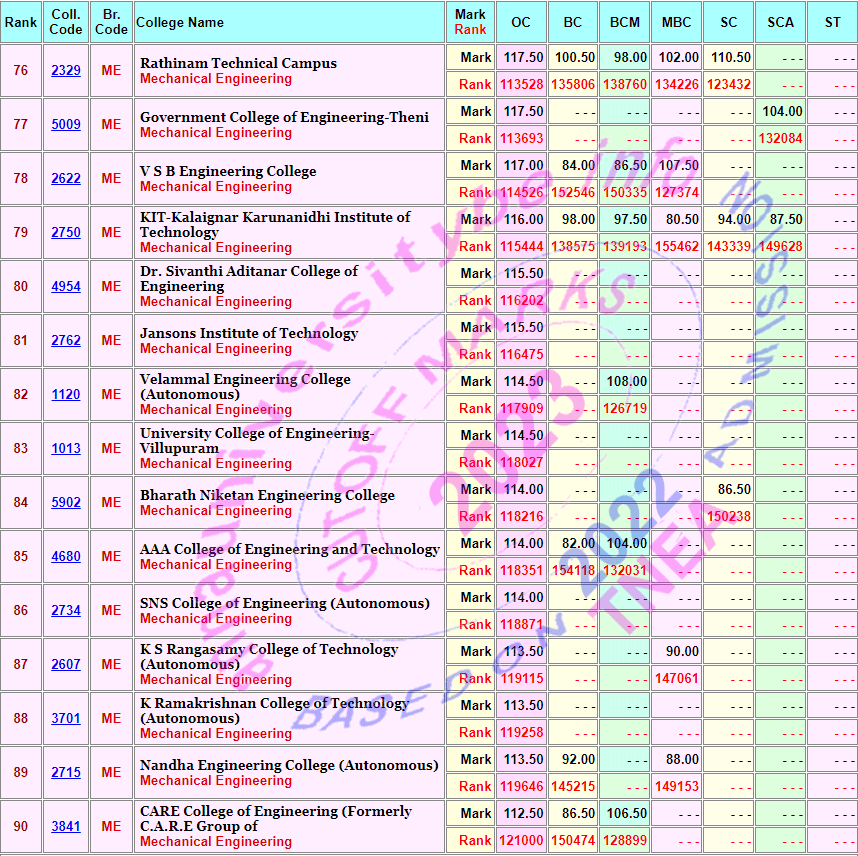Follow the 4680 college code link
The image size is (858, 856).
pyautogui.click(x=66, y=557)
